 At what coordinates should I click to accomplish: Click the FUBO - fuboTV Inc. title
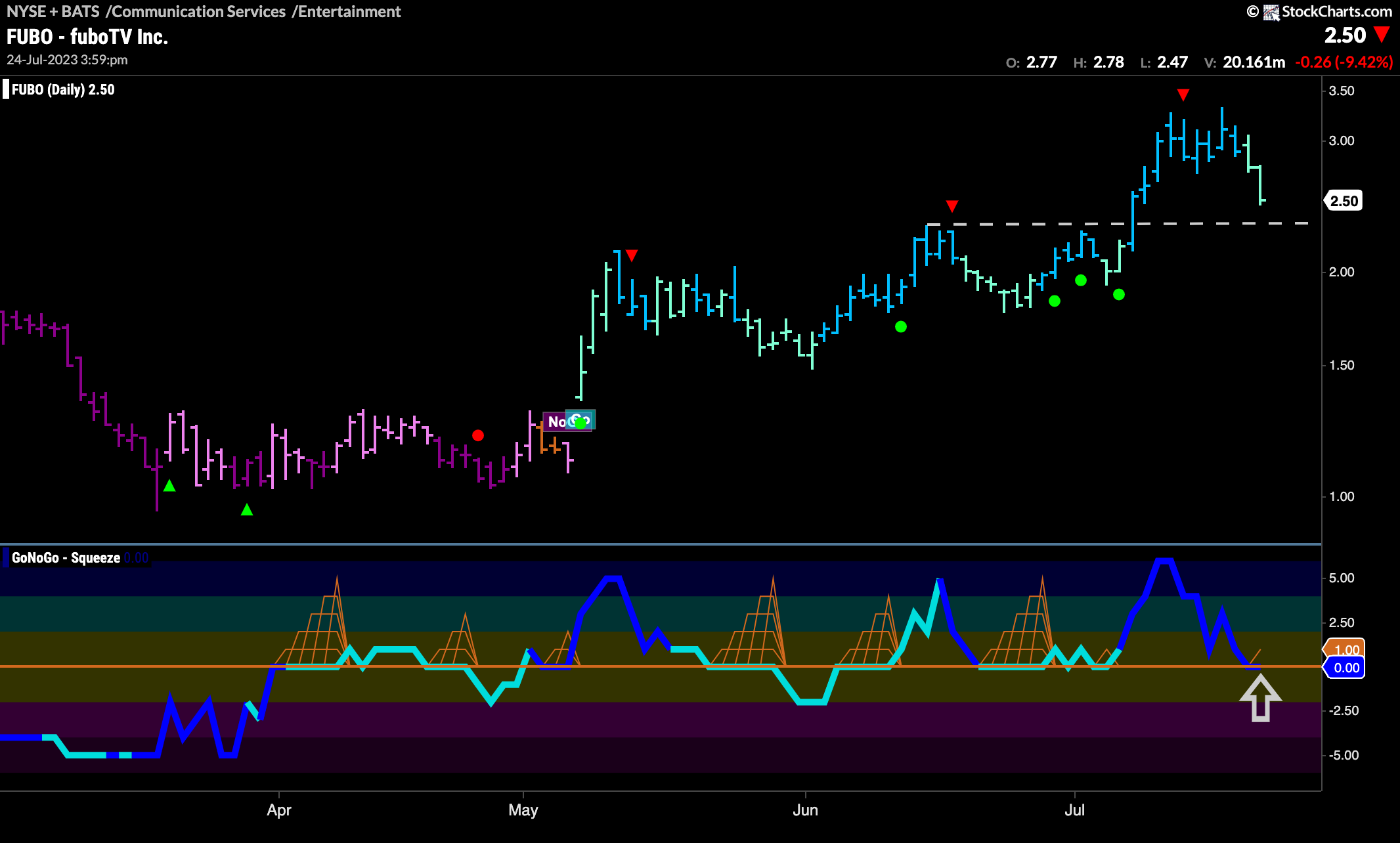[x=87, y=37]
